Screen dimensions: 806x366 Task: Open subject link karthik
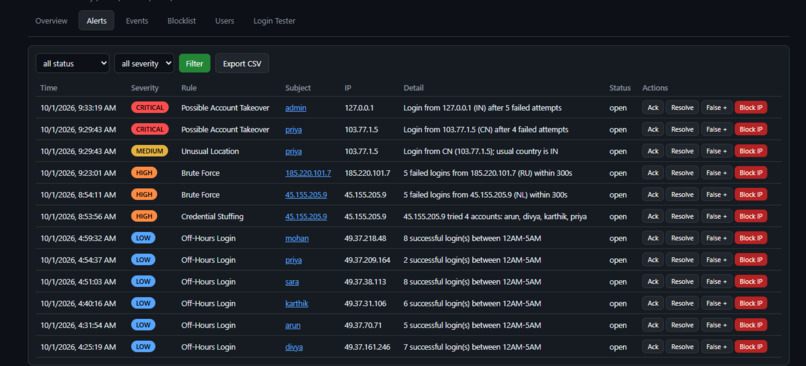(297, 304)
